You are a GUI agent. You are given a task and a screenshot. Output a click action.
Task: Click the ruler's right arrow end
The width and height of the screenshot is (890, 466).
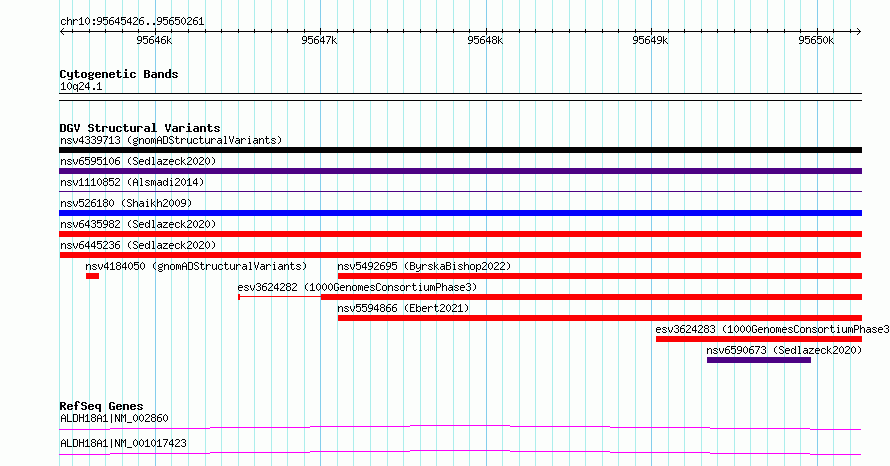point(859,32)
